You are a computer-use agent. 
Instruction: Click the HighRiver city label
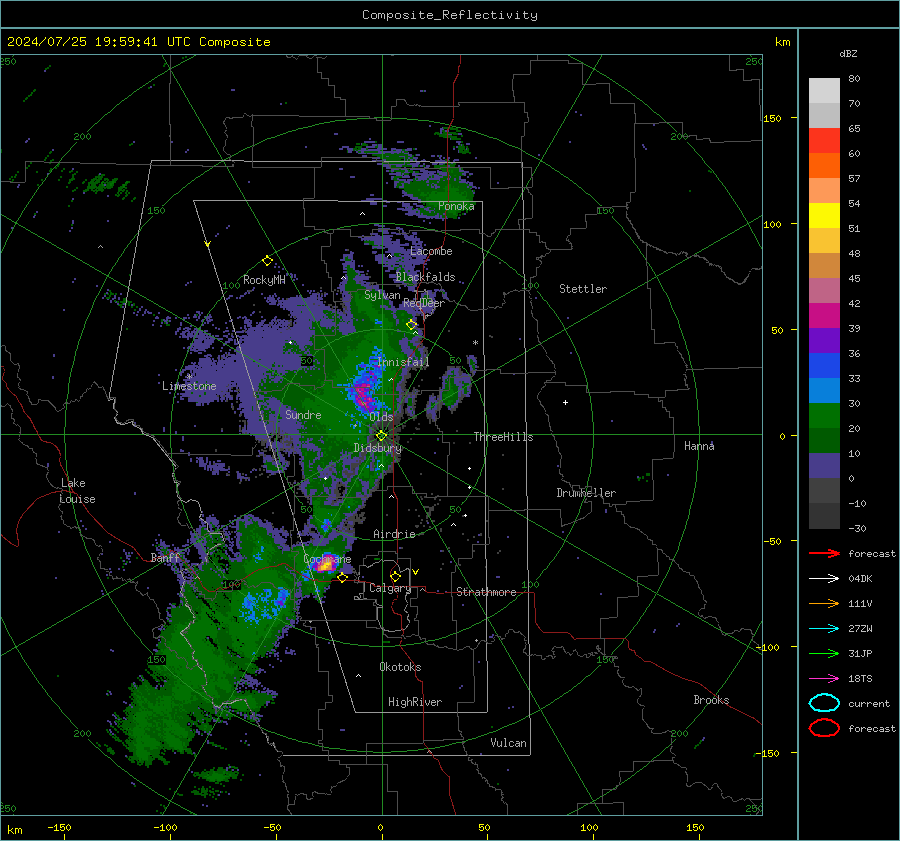pos(415,702)
